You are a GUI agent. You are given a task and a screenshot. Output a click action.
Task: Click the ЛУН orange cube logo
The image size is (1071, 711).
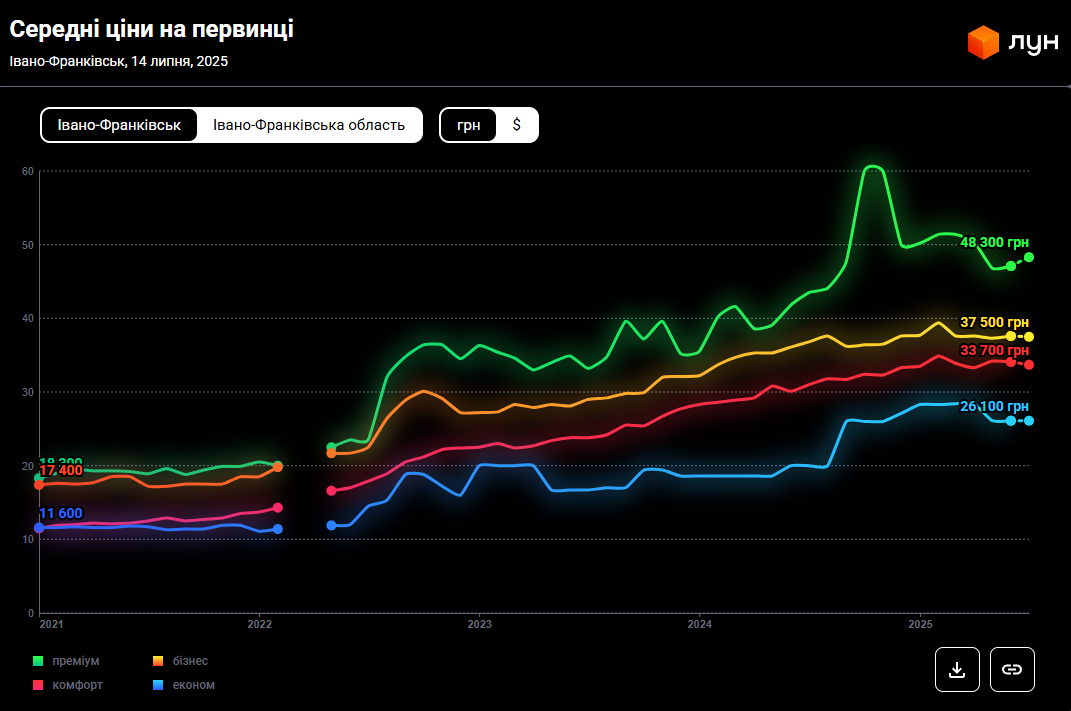(x=983, y=43)
